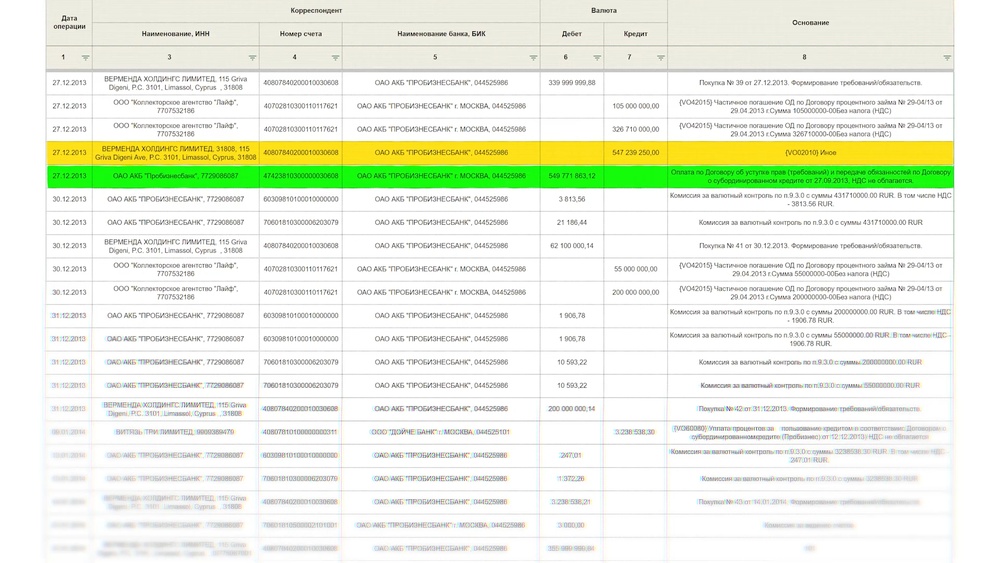Click the Дата операции column header
This screenshot has height=563, width=1000.
point(69,22)
